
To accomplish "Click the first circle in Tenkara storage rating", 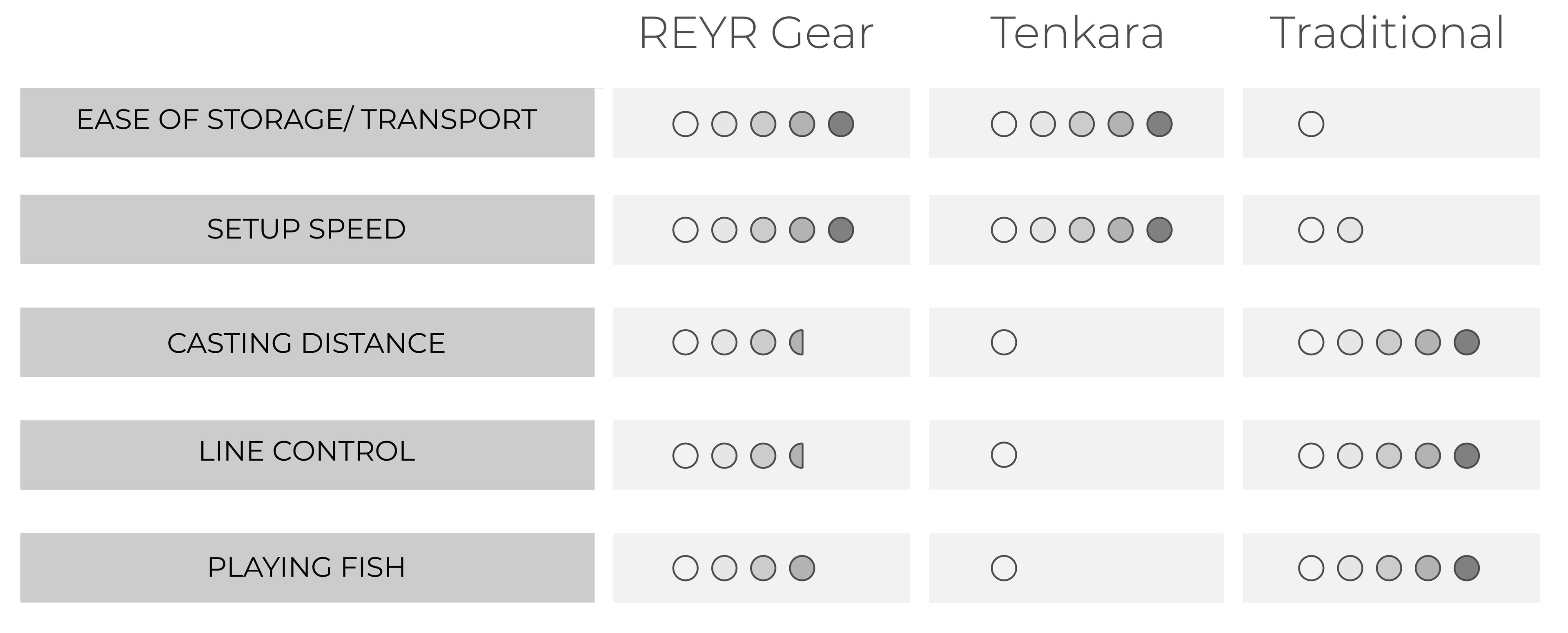I will [x=1004, y=124].
